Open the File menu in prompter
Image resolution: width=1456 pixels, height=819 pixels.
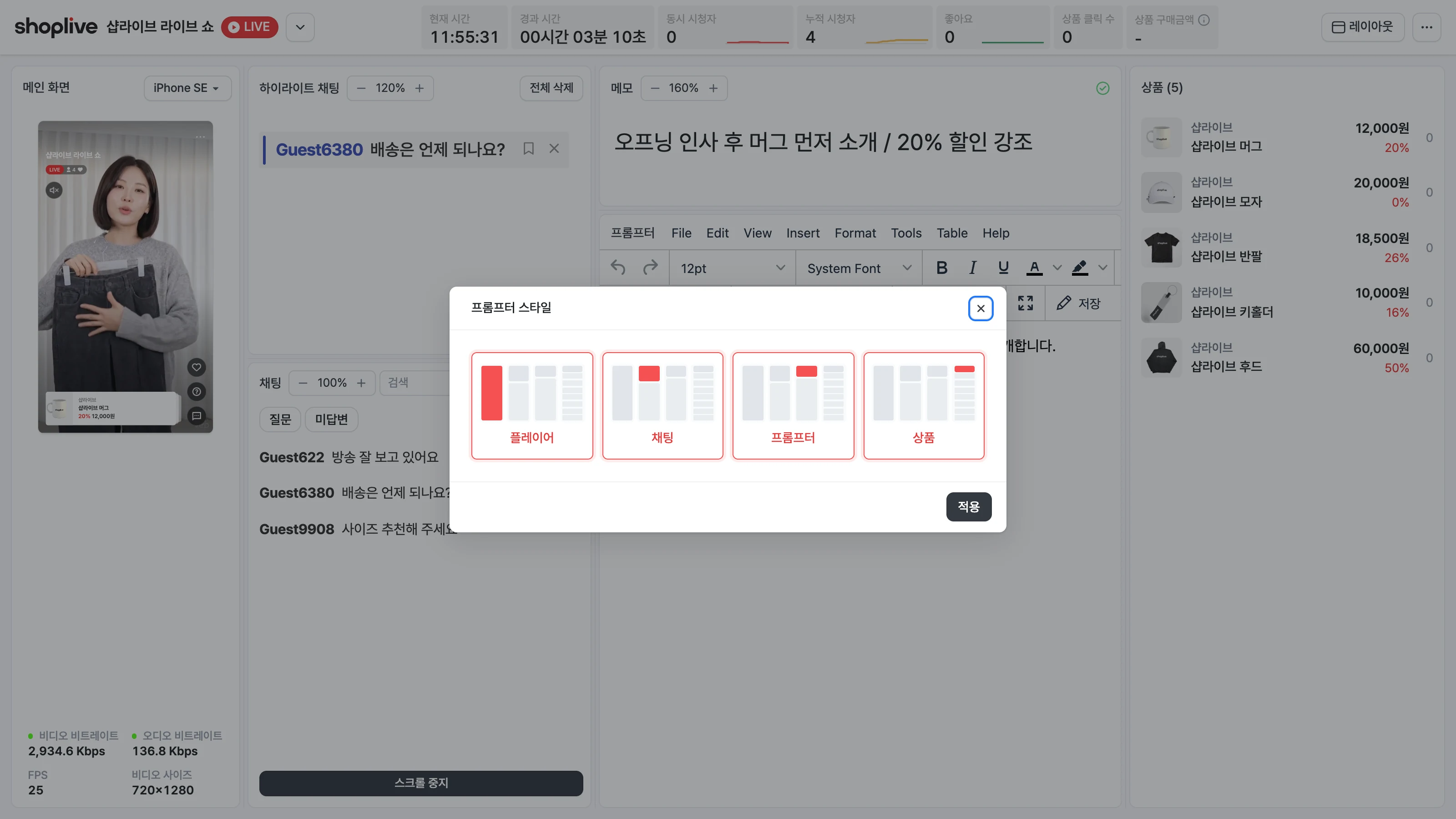tap(681, 233)
